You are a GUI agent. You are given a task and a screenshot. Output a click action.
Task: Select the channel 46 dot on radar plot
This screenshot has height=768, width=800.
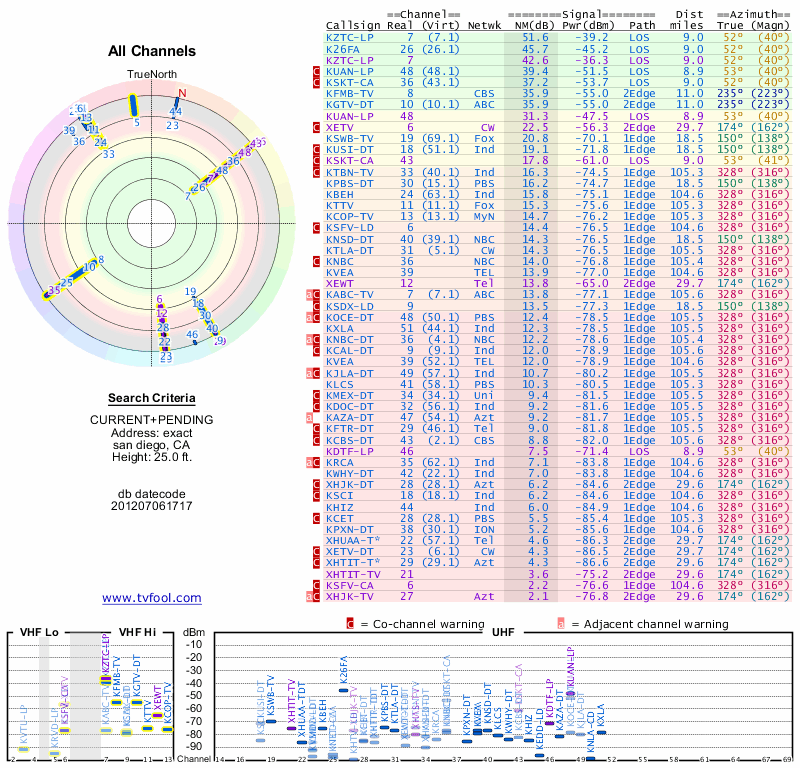tap(195, 342)
